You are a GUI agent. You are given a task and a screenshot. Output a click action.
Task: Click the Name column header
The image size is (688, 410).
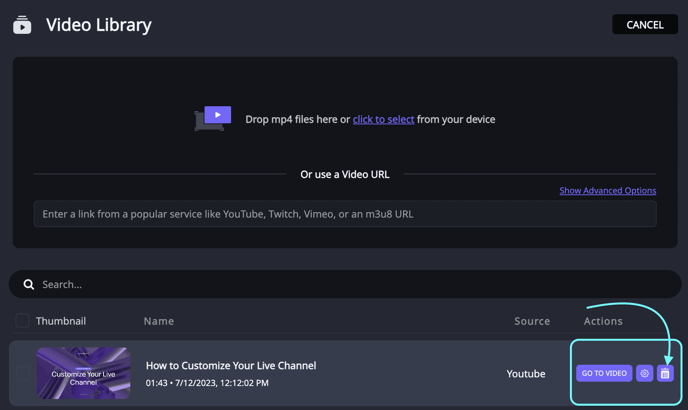(x=159, y=321)
